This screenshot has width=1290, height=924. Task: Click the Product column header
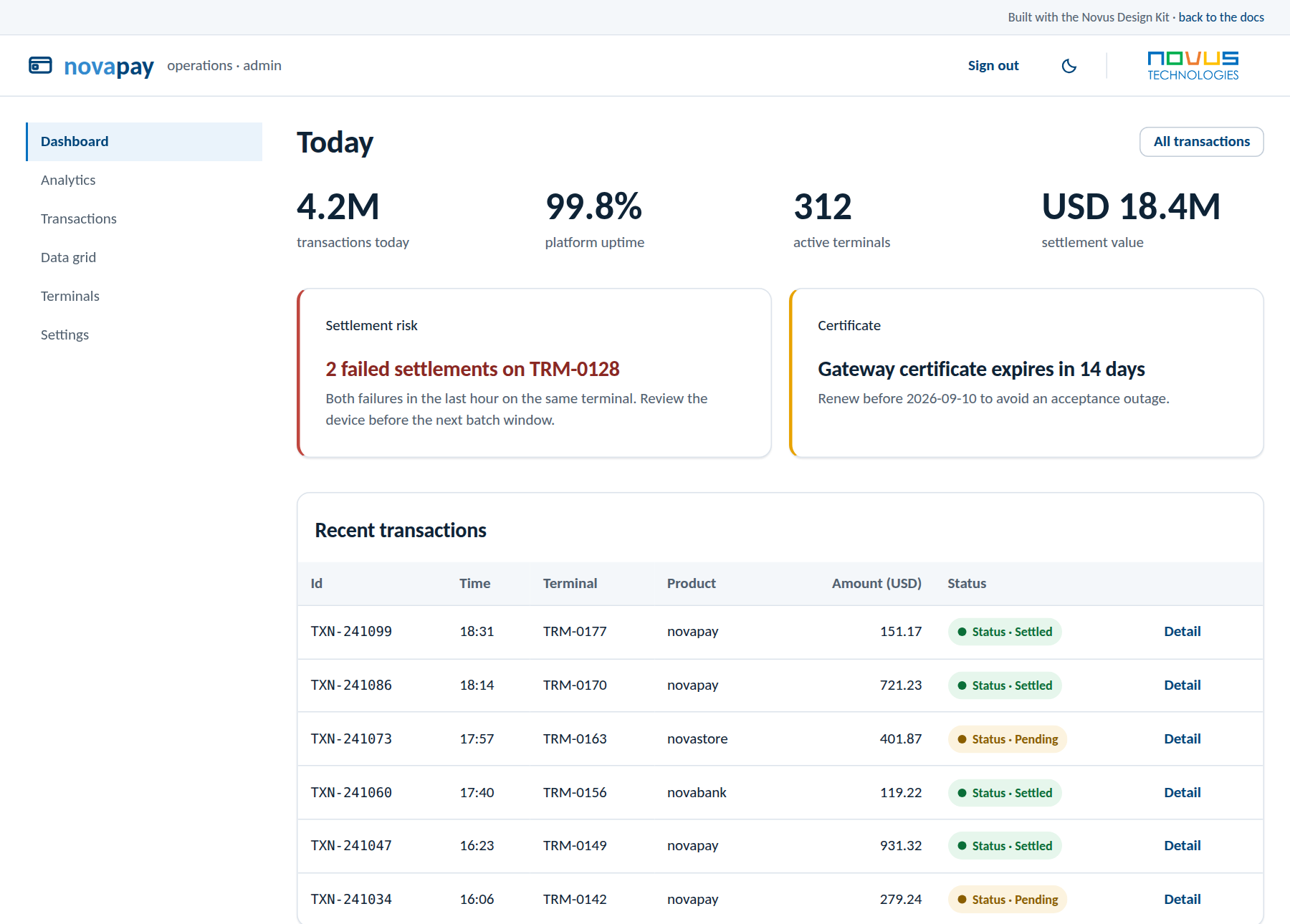pyautogui.click(x=691, y=584)
